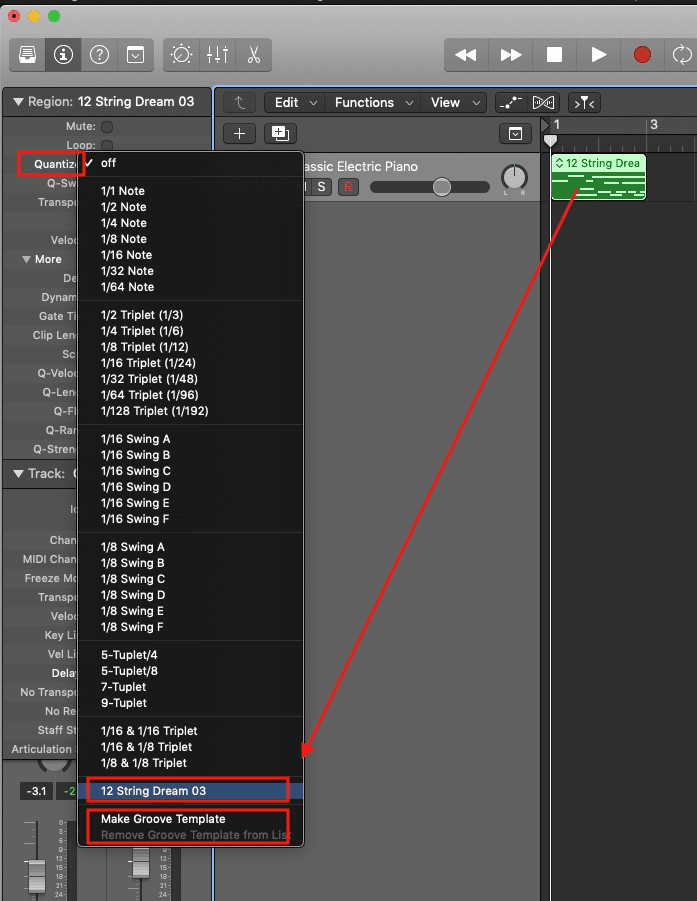Image resolution: width=697 pixels, height=901 pixels.
Task: Choose 1/2 Note quantize value
Action: 190,207
